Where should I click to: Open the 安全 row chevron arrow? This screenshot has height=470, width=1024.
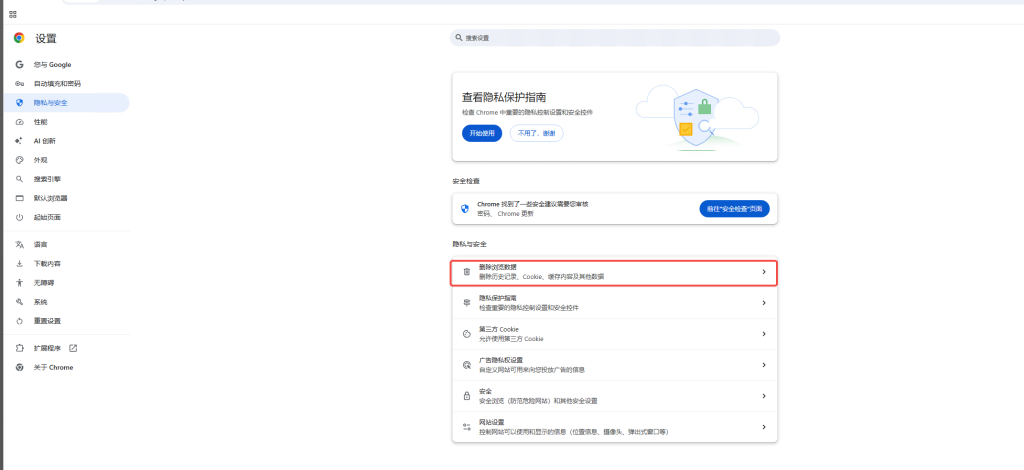763,396
